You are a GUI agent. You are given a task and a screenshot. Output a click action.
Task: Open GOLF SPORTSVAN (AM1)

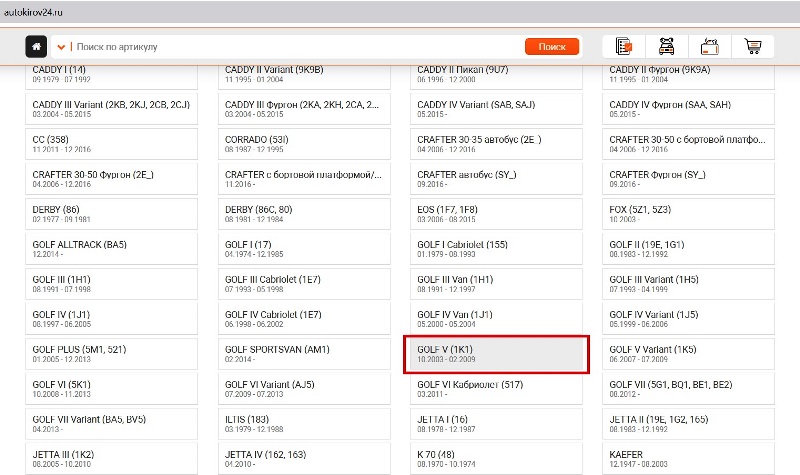coord(304,354)
